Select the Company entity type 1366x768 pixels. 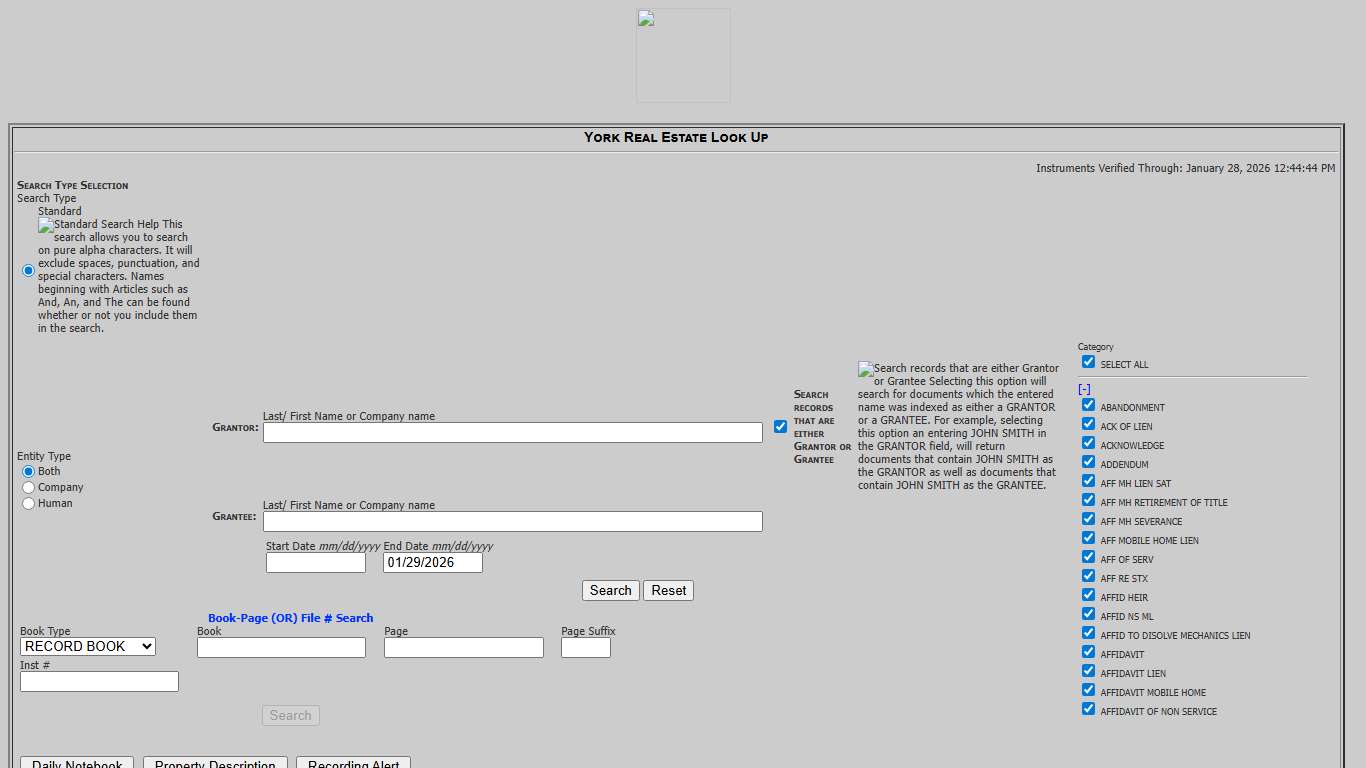point(28,487)
